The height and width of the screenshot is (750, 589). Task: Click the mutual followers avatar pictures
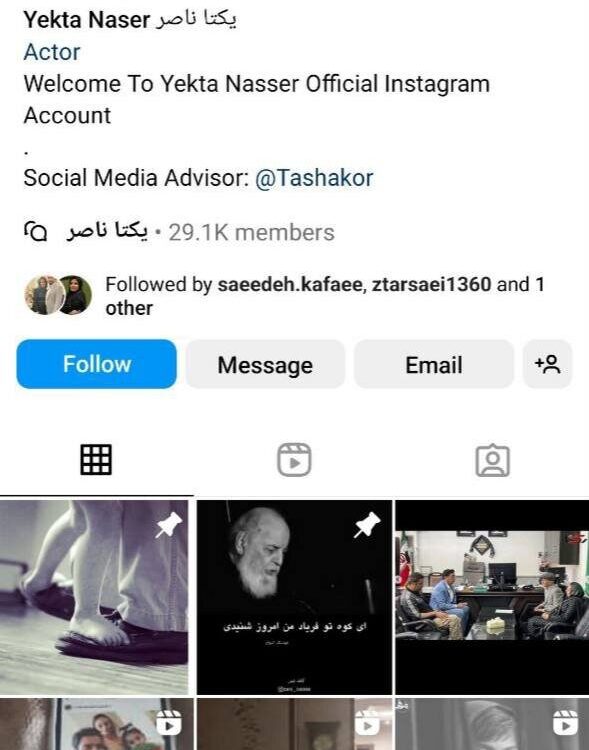coord(58,295)
